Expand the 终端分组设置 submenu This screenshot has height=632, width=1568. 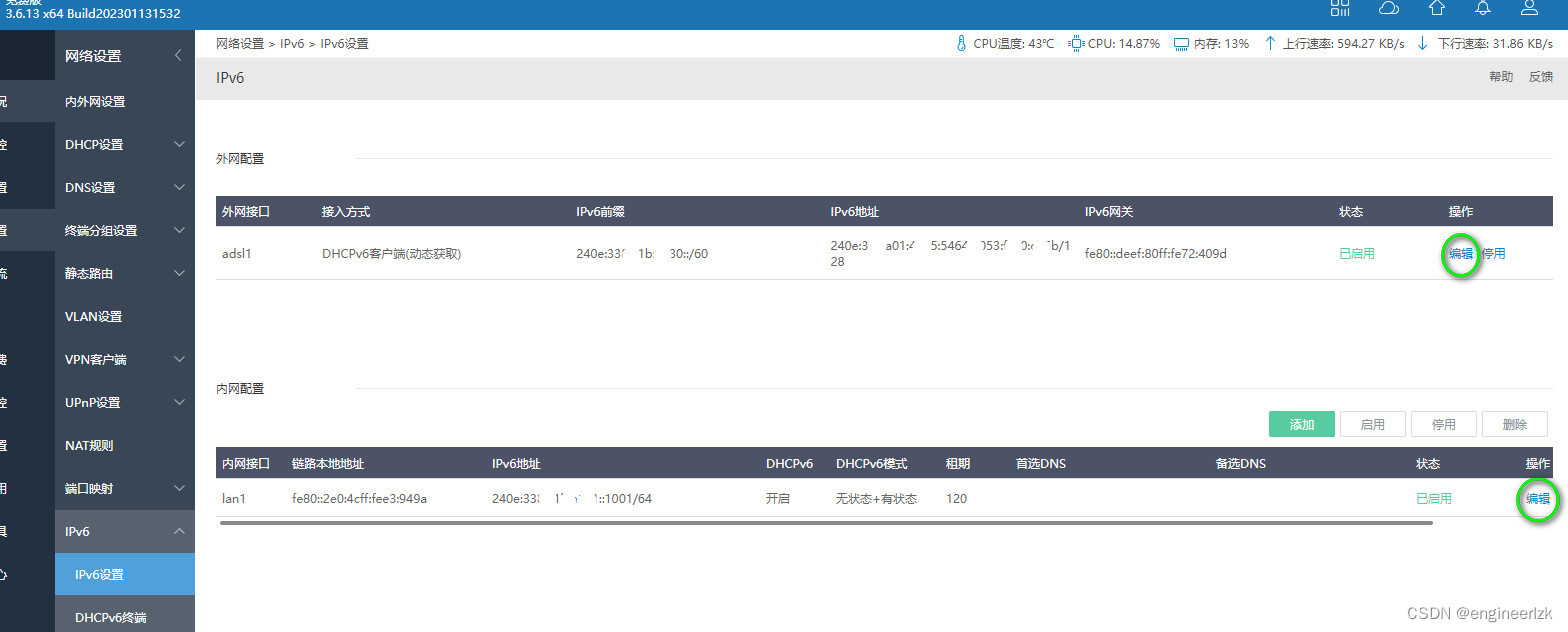pyautogui.click(x=179, y=230)
